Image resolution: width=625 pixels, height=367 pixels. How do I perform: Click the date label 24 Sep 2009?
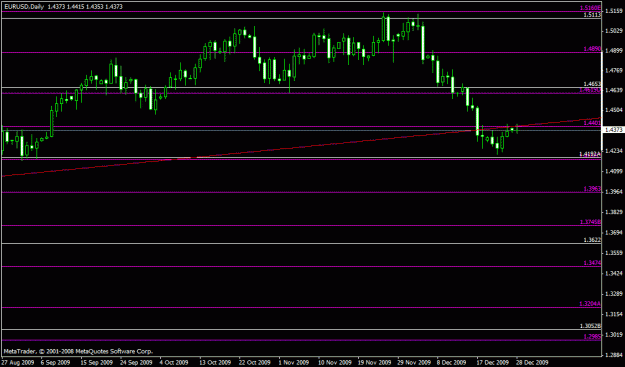[136, 363]
